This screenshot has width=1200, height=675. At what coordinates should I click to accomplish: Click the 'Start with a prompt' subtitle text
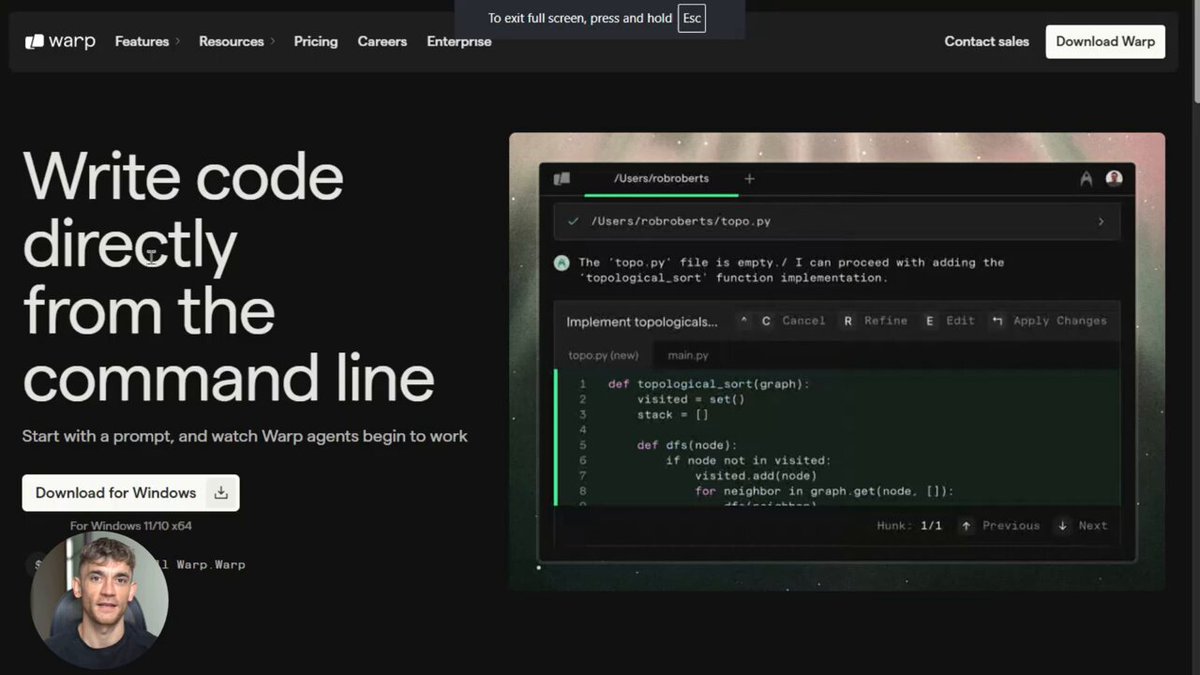pos(245,436)
